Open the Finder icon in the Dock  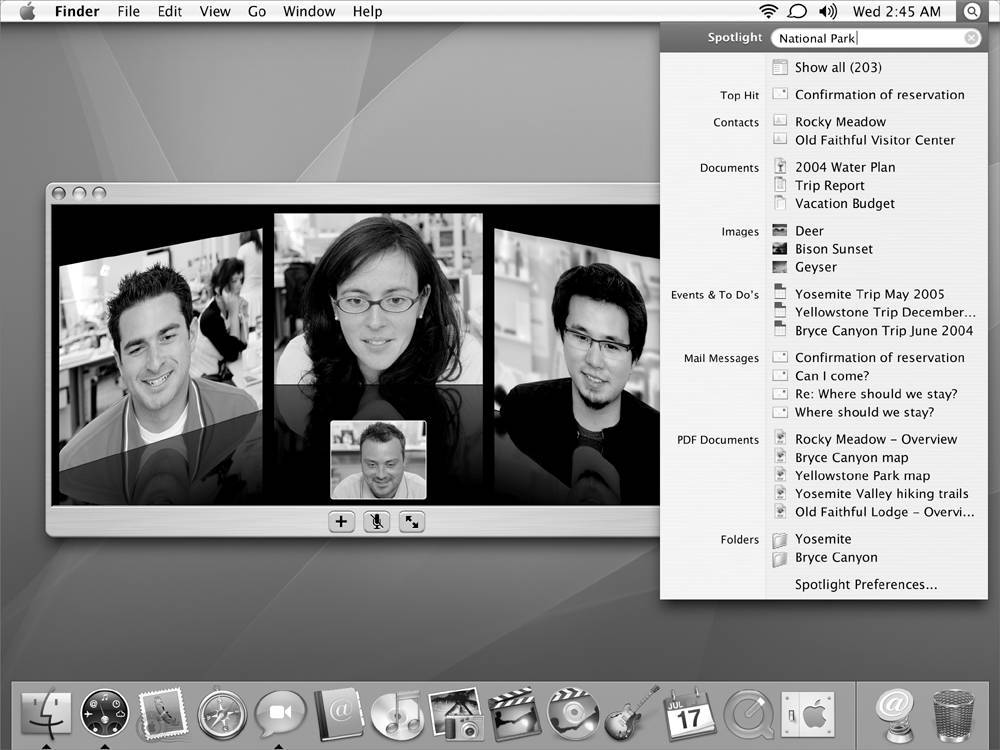pos(46,713)
